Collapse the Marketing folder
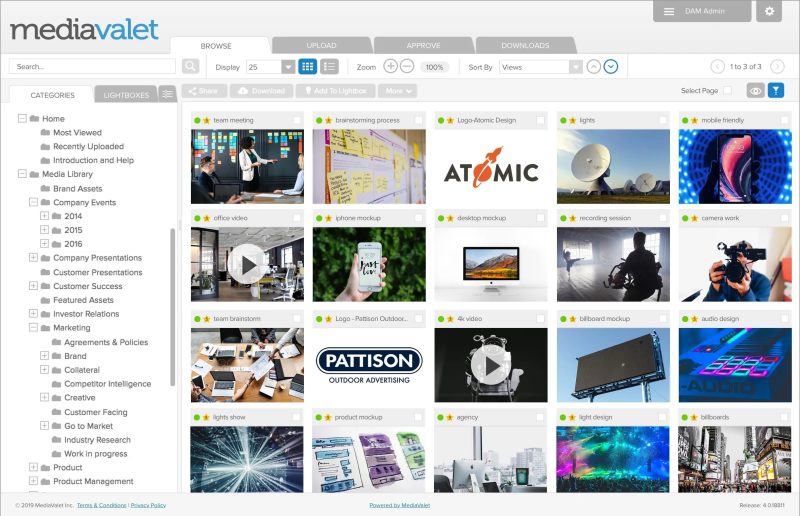The image size is (800, 516). coord(33,328)
